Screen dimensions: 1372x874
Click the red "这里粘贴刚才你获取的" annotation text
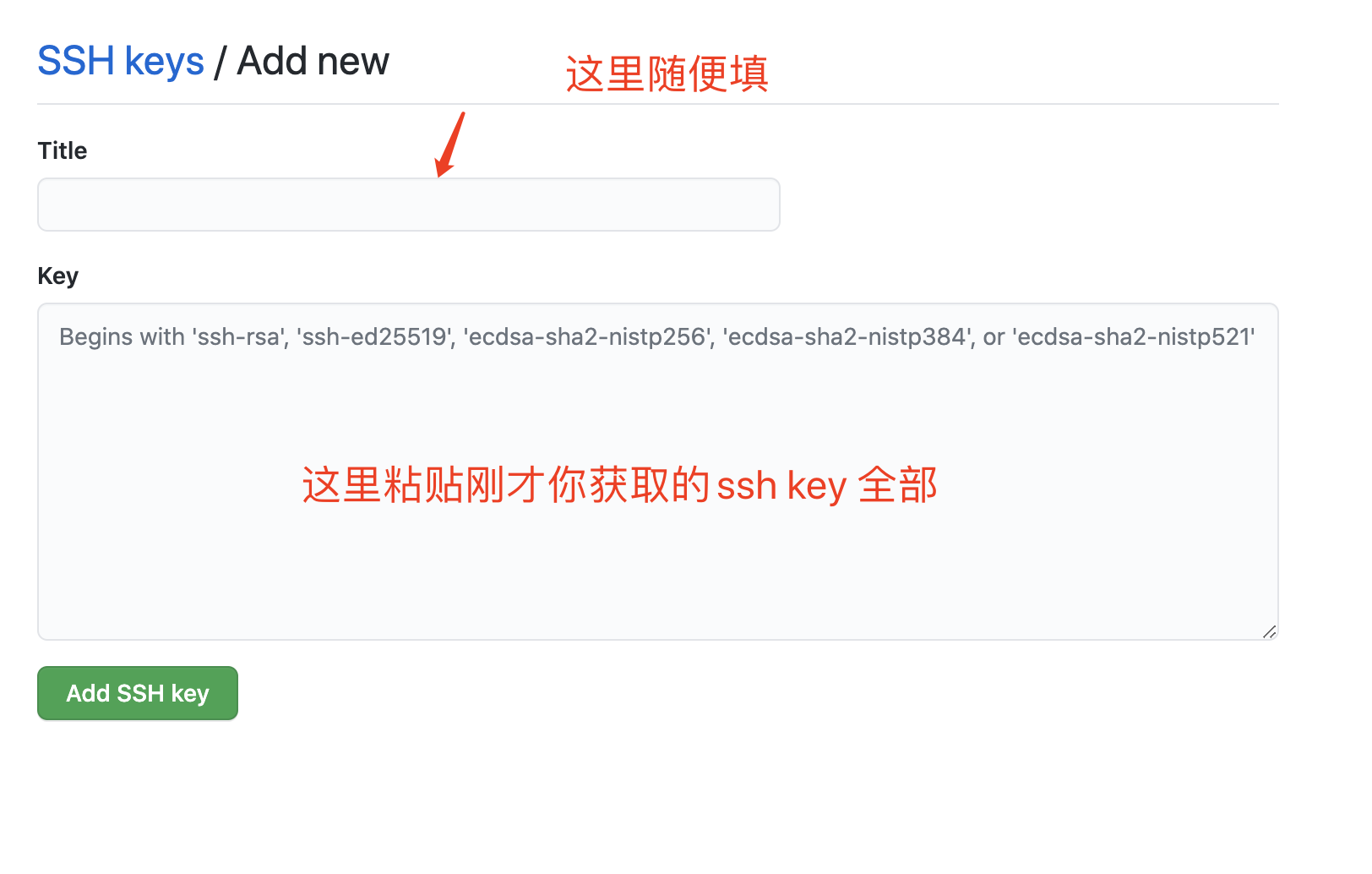tap(506, 485)
